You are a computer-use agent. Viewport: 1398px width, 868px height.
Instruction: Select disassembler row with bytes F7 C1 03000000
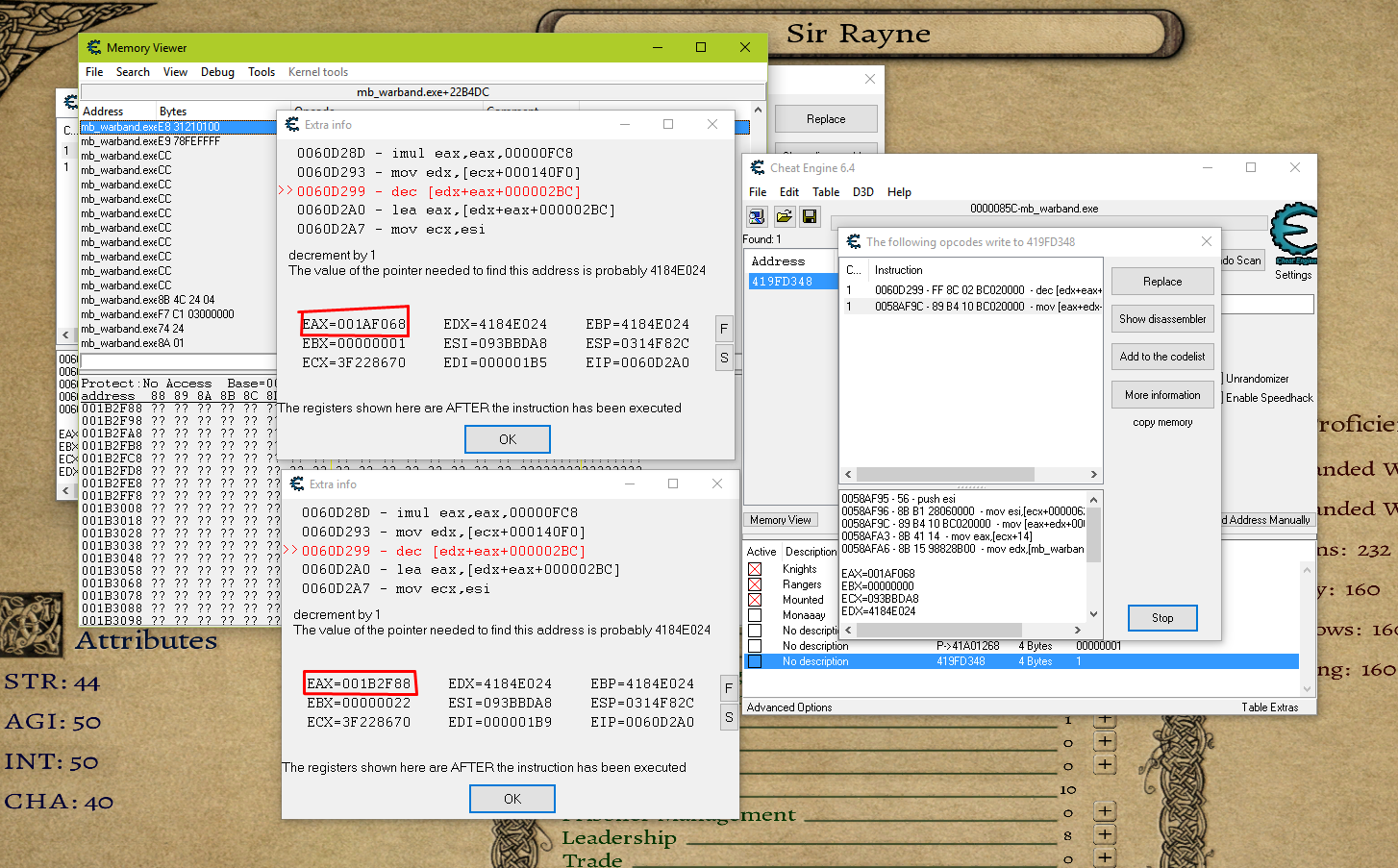point(178,314)
